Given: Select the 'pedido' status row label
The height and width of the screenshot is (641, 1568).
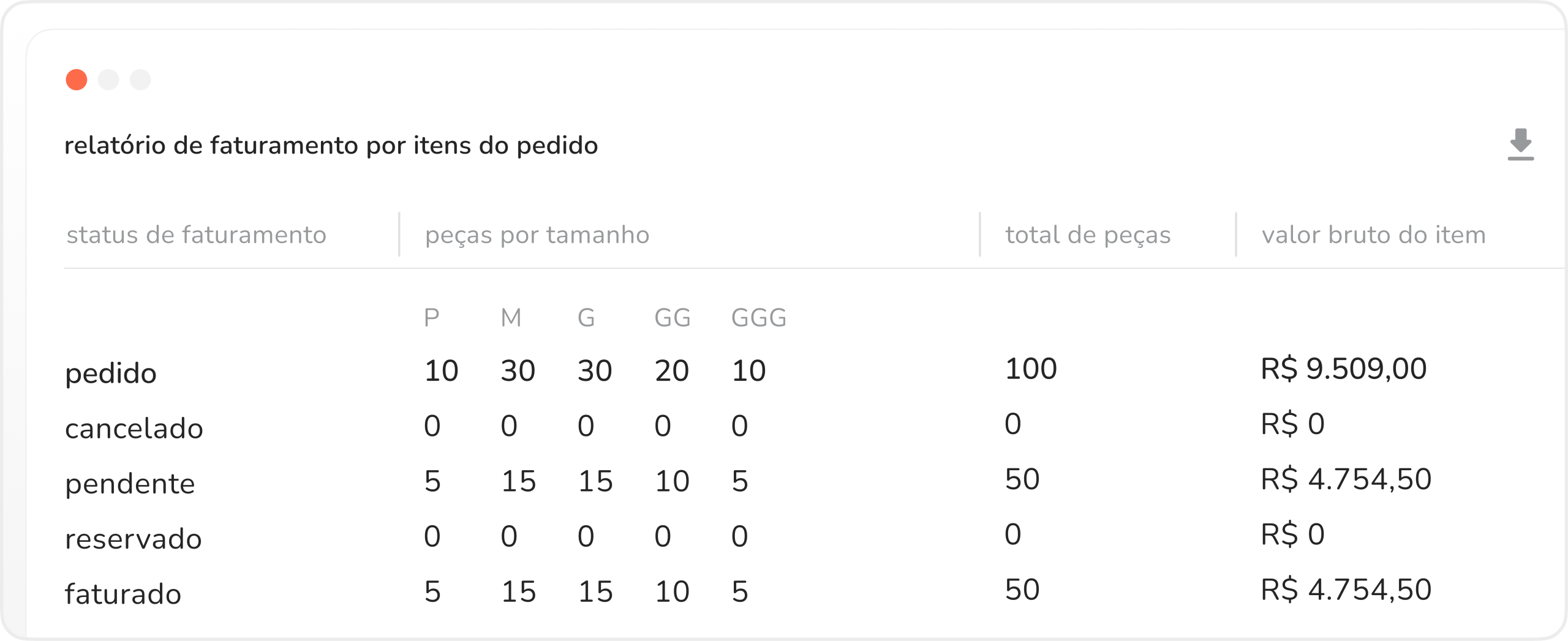Looking at the screenshot, I should 111,373.
